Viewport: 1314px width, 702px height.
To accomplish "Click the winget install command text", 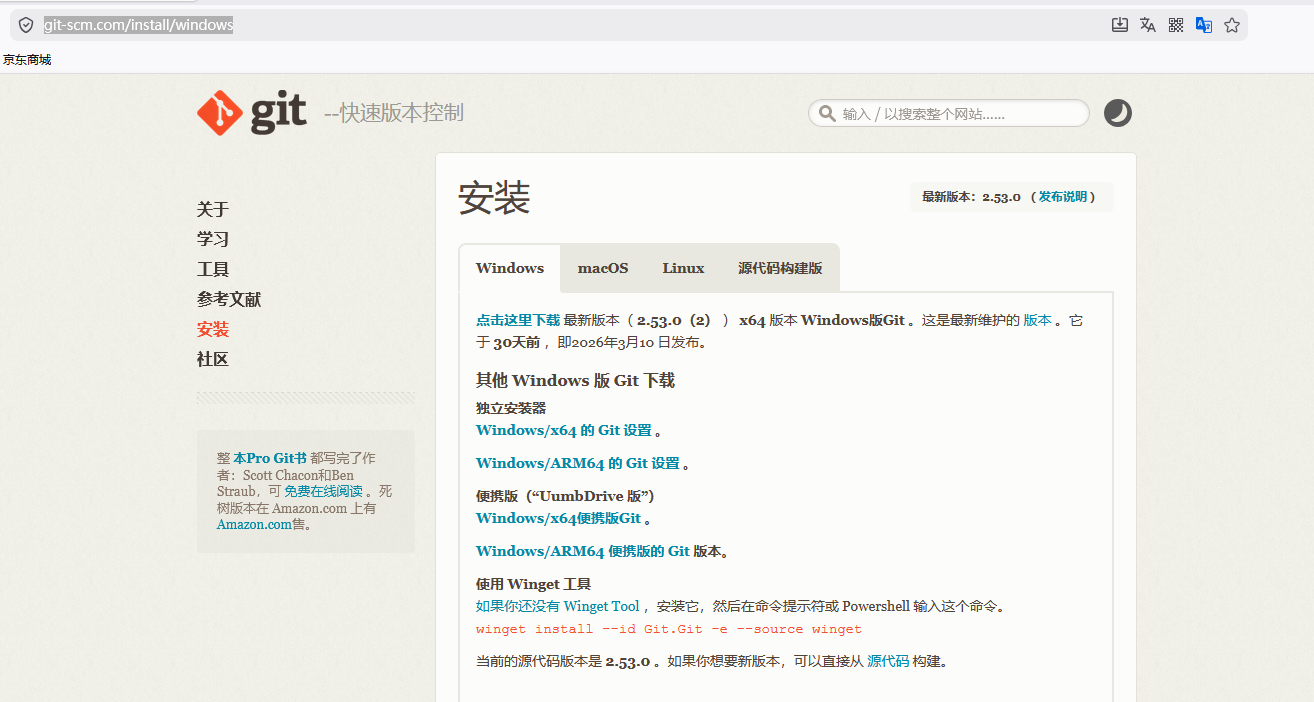I will click(669, 629).
